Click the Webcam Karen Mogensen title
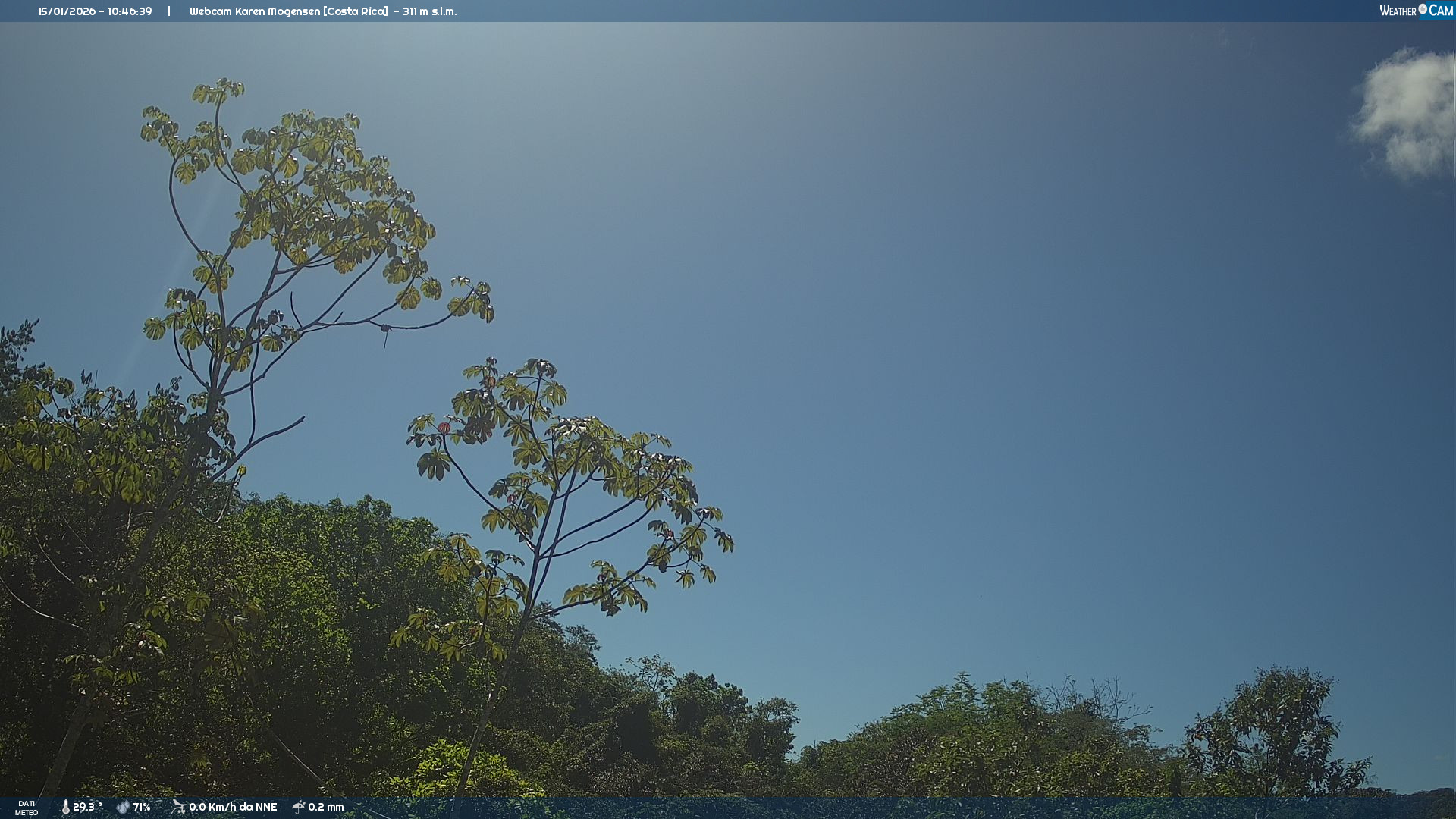 click(x=255, y=11)
